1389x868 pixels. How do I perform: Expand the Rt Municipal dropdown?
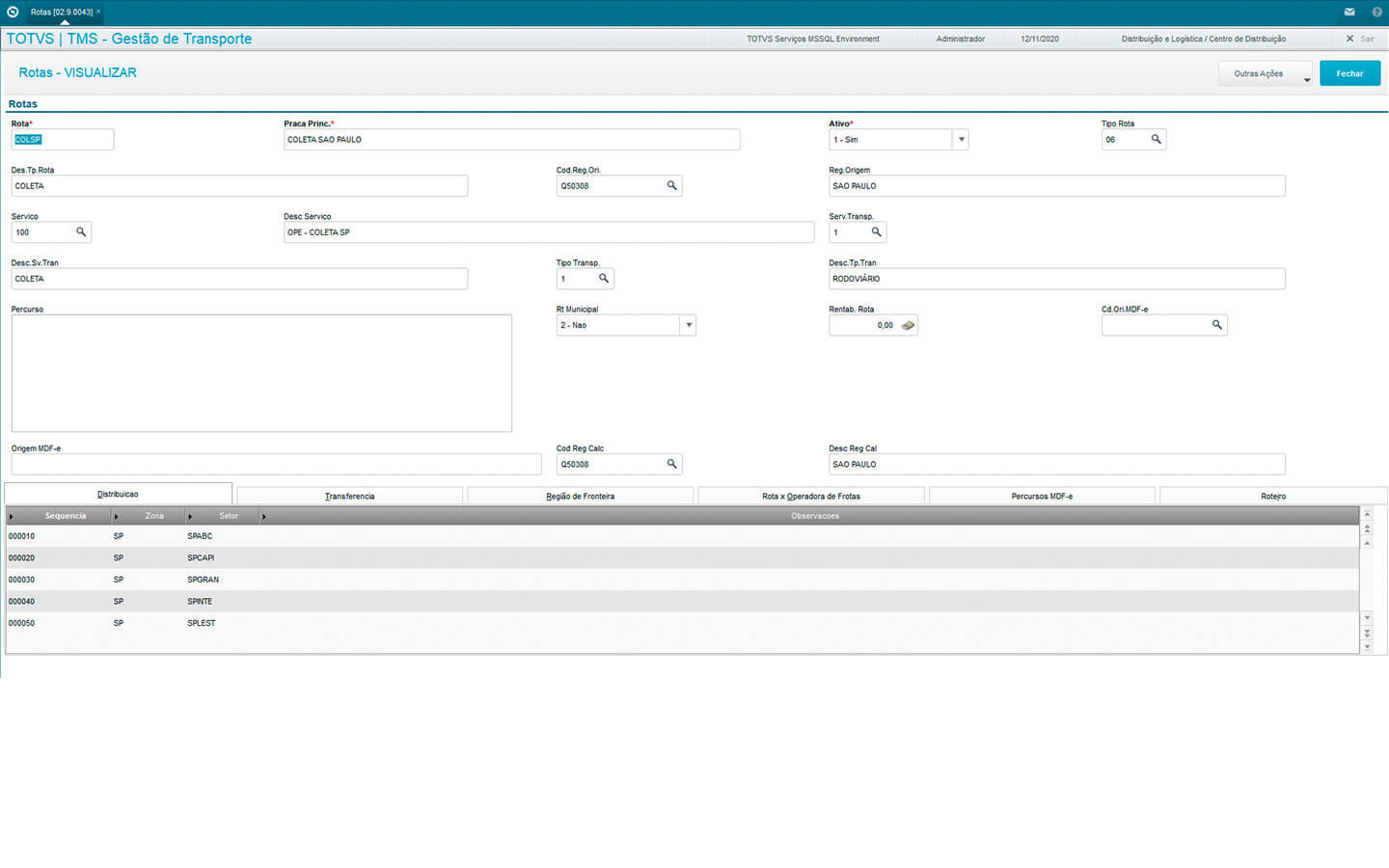point(689,326)
